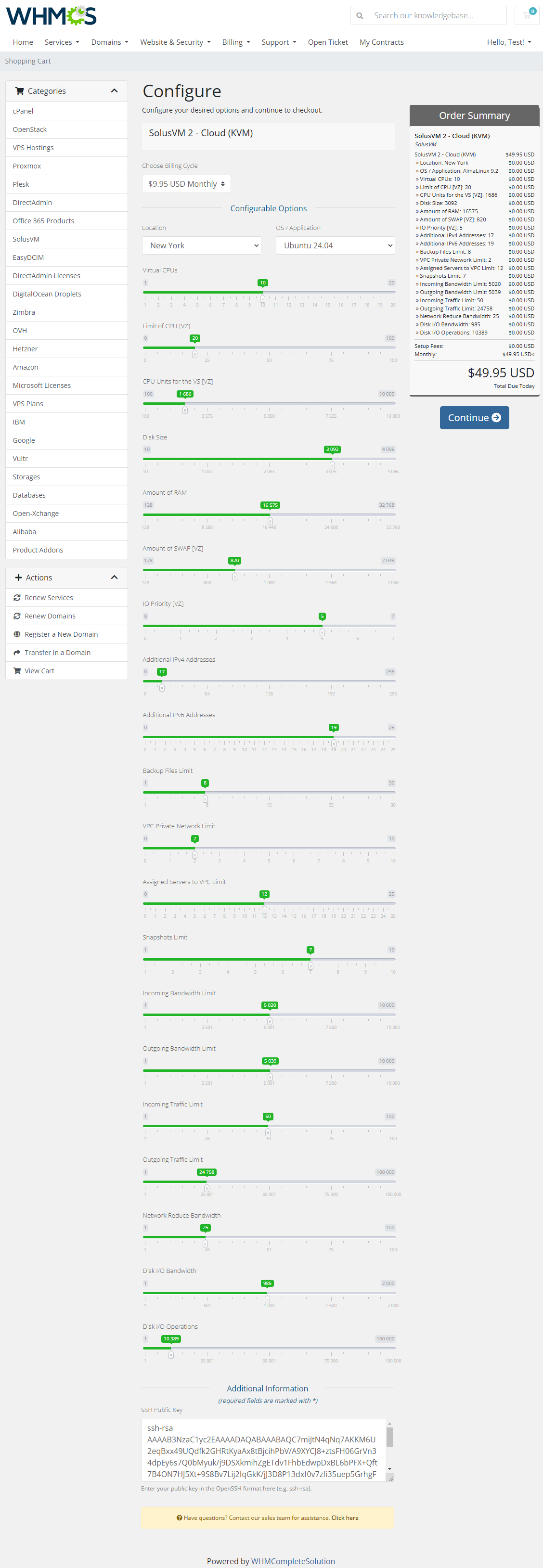The width and height of the screenshot is (543, 1568).
Task: Click the search magnifier icon
Action: coord(359,15)
